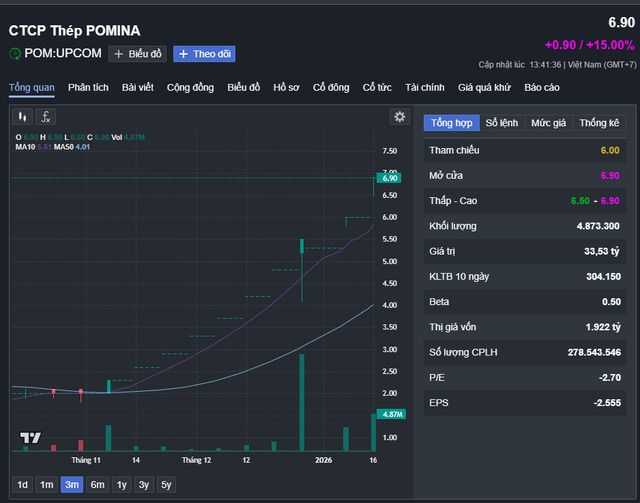This screenshot has width=640, height=503.
Task: Click the TradingView logo on chart
Action: [30, 438]
